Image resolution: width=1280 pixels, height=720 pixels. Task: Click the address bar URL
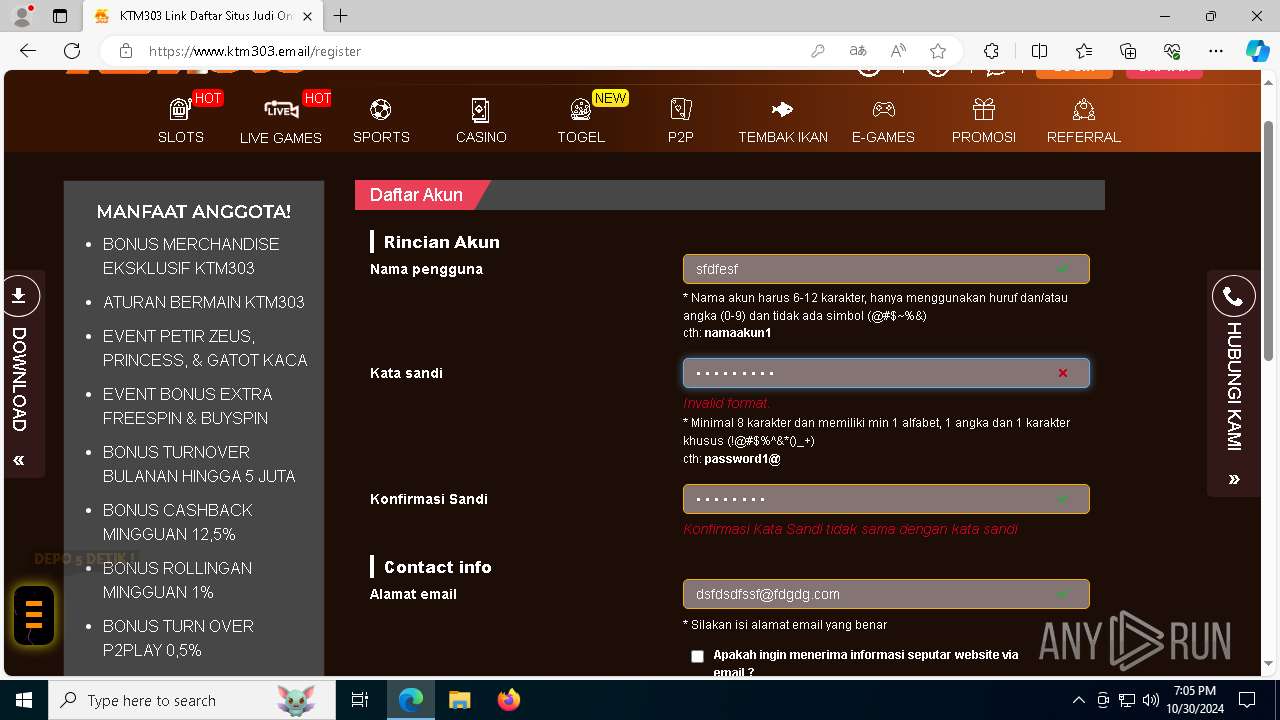pos(255,51)
